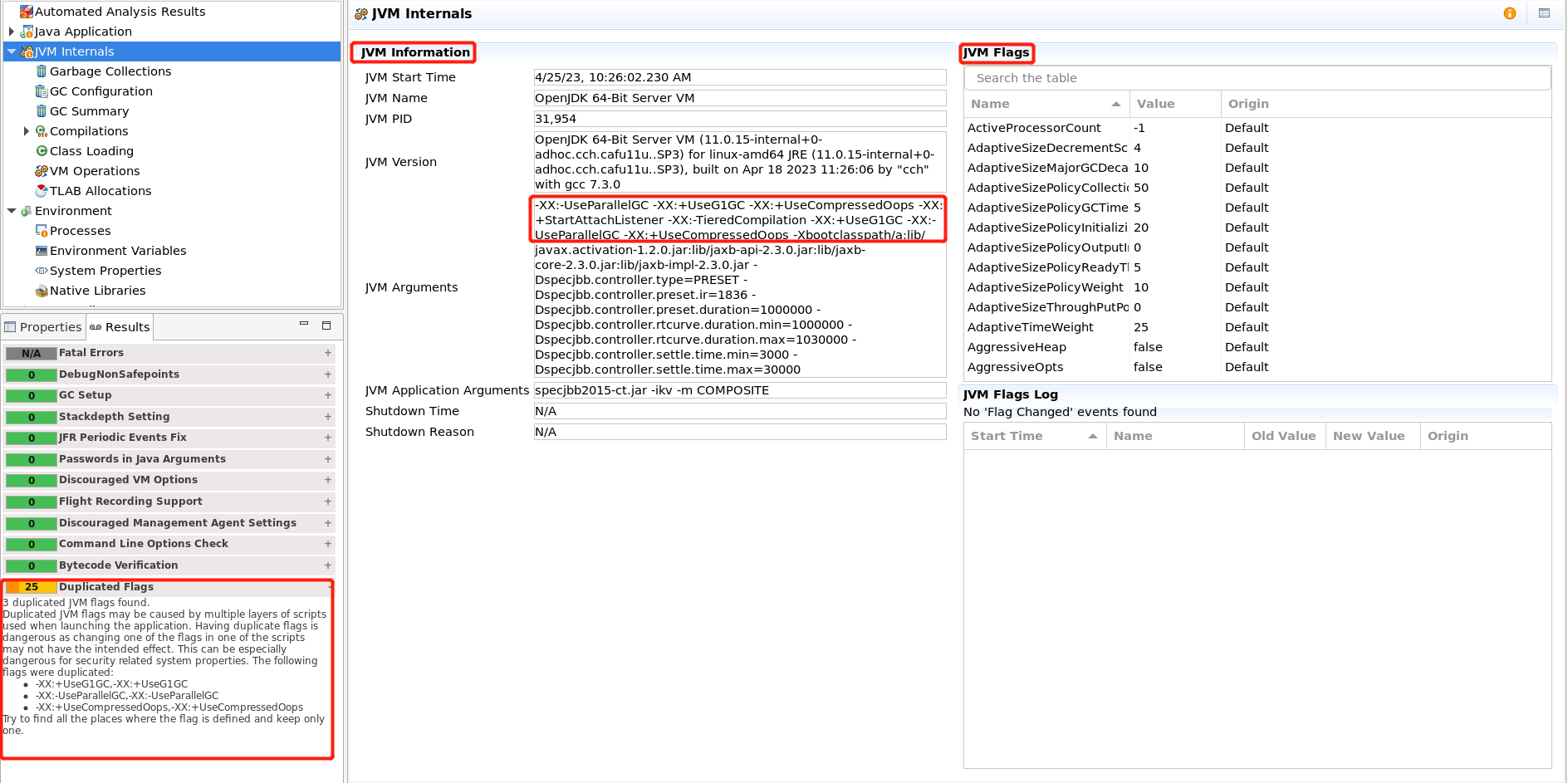Expand Discouraged VM Options rule details
The image size is (1568, 783).
328,480
